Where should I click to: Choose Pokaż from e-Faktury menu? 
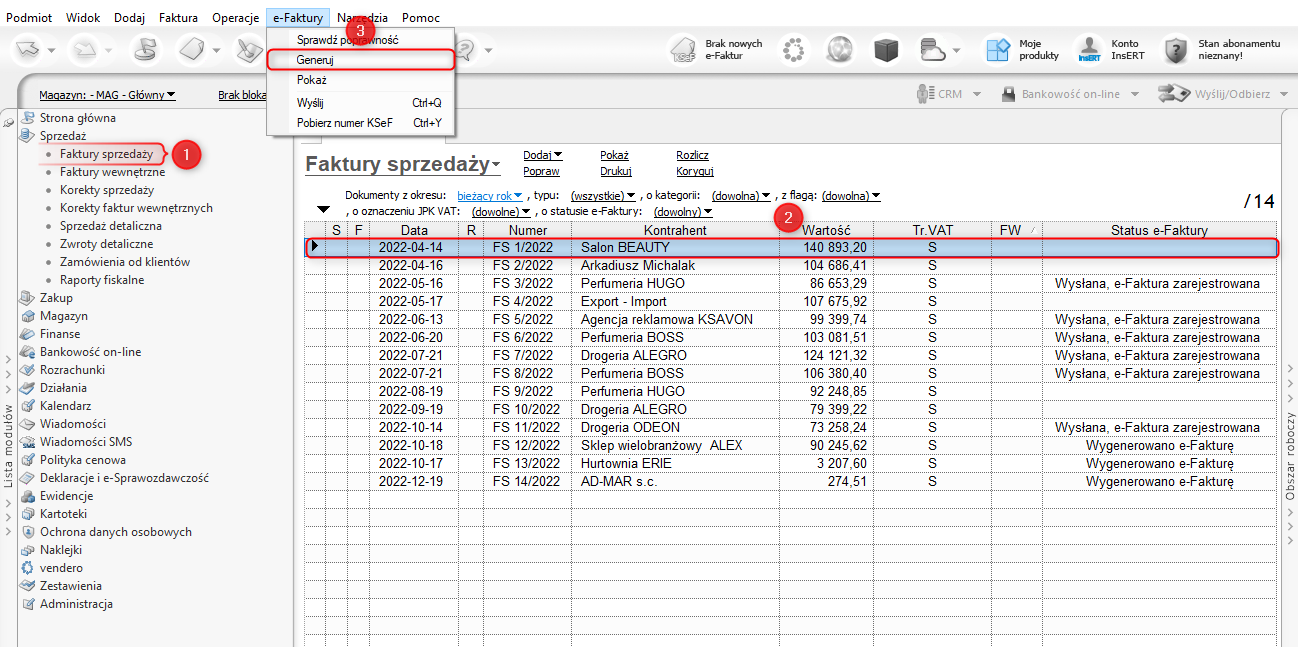(x=360, y=80)
